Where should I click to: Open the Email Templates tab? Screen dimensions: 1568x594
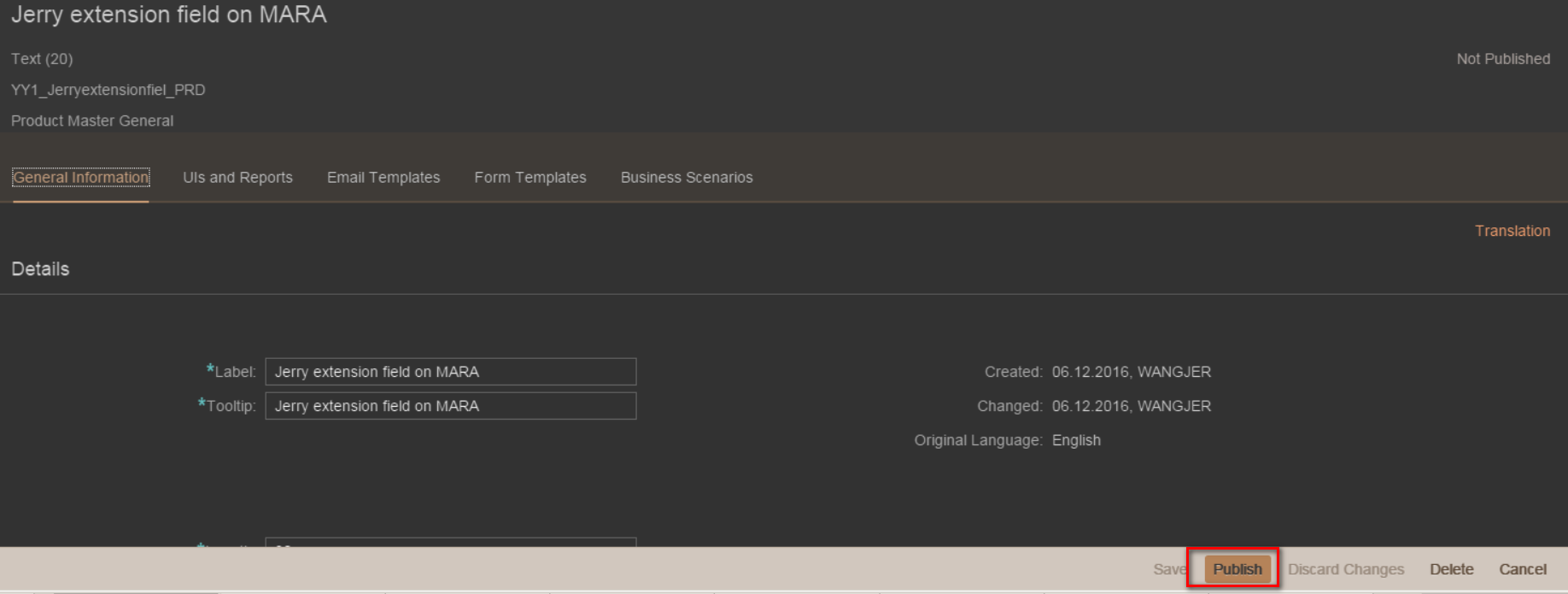tap(383, 178)
